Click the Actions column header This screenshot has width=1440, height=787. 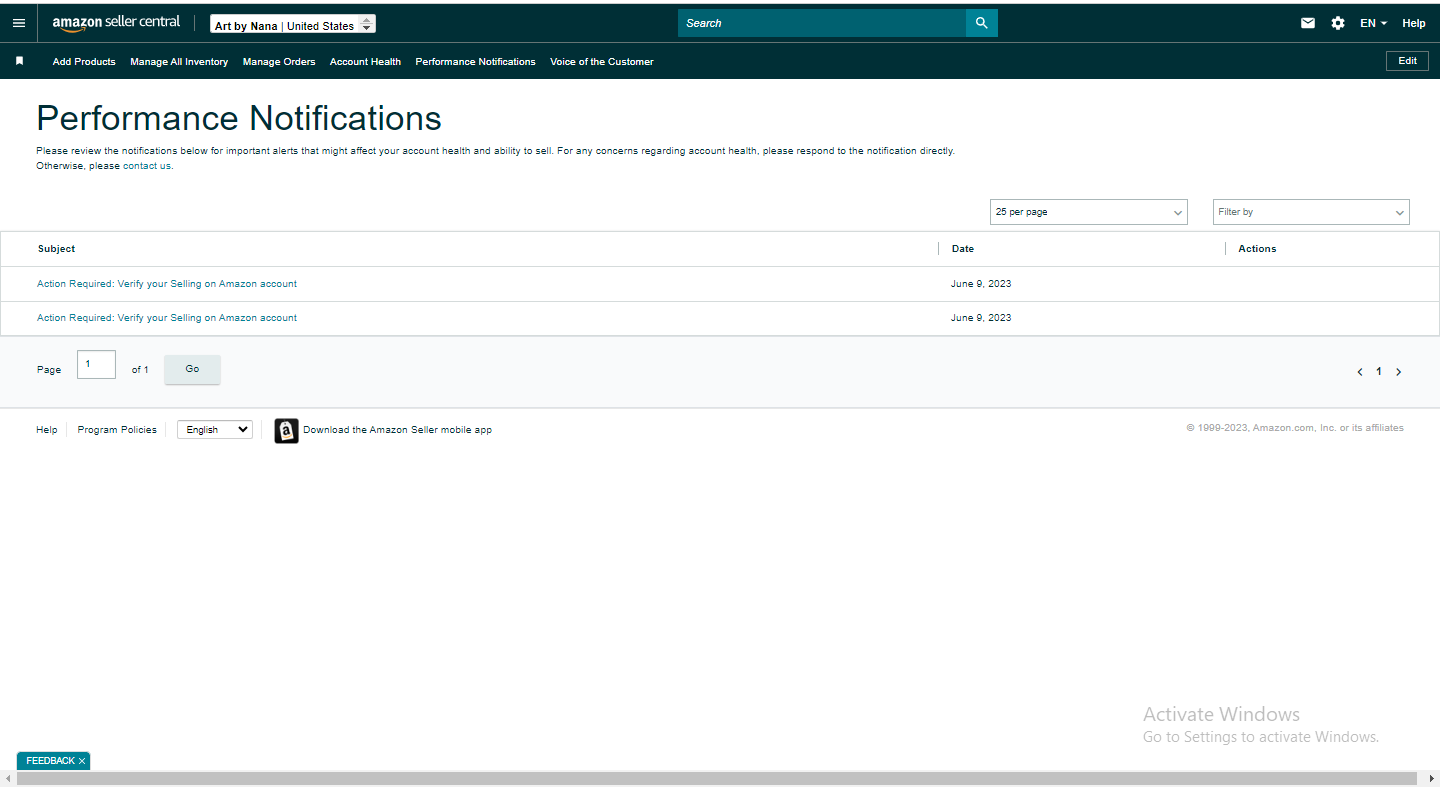(x=1257, y=249)
